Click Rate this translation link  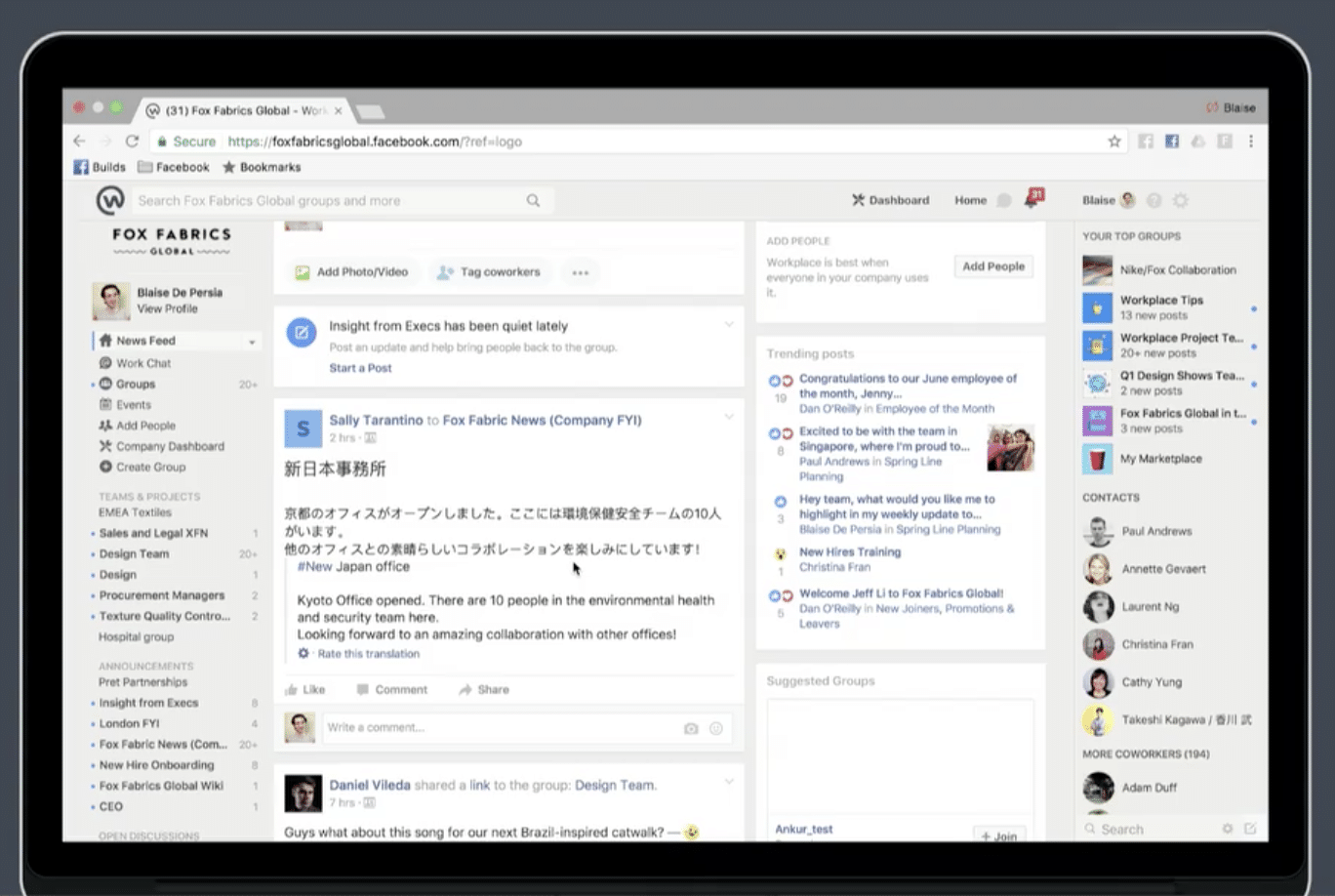368,654
